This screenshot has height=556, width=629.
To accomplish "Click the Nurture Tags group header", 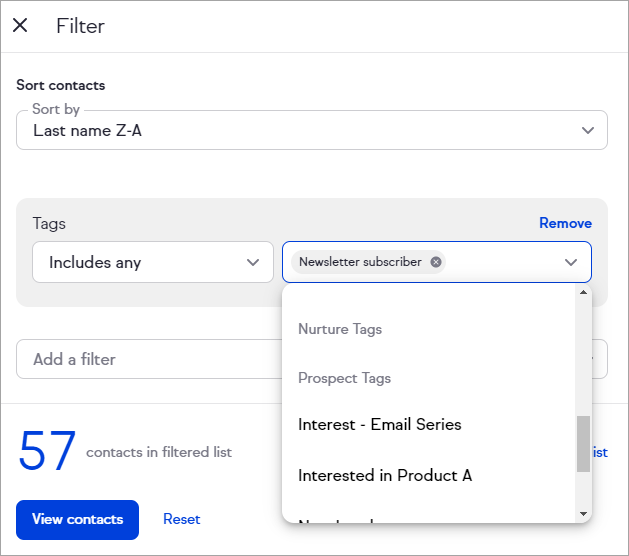I will pyautogui.click(x=340, y=329).
